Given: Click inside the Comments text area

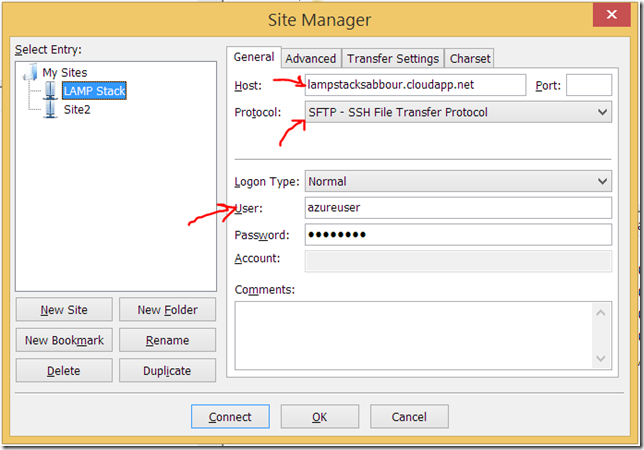Looking at the screenshot, I should click(414, 335).
